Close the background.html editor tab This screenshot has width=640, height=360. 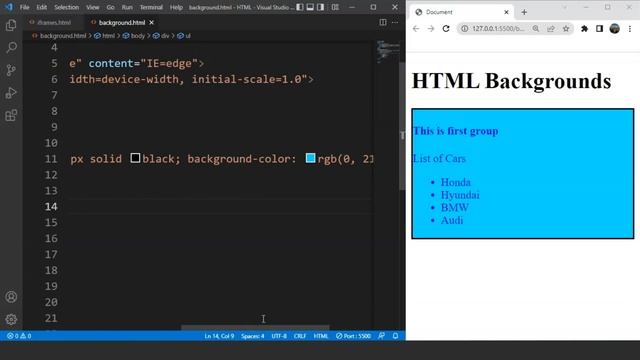click(x=151, y=22)
